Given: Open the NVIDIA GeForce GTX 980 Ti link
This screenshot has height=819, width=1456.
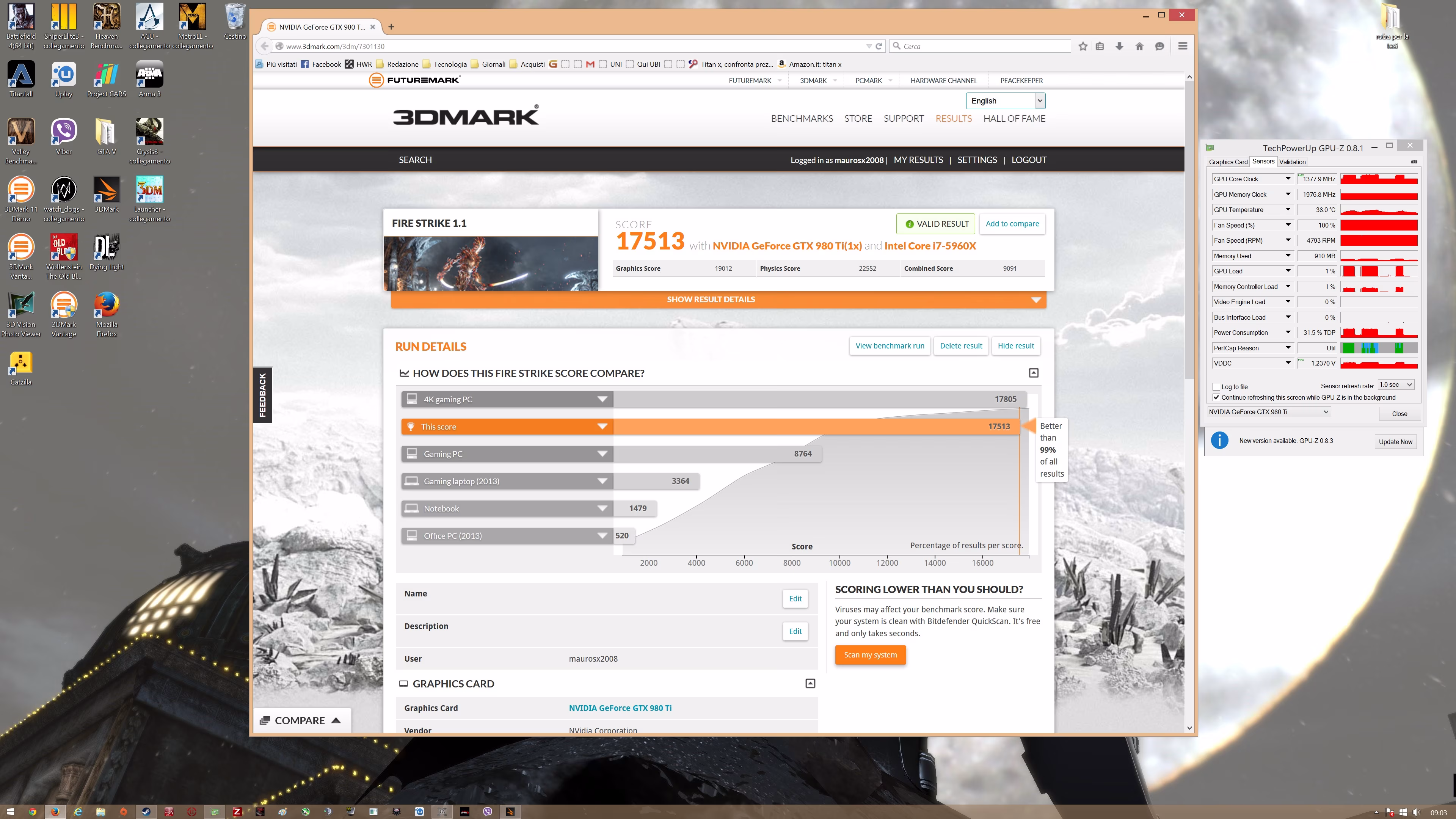Looking at the screenshot, I should click(620, 708).
